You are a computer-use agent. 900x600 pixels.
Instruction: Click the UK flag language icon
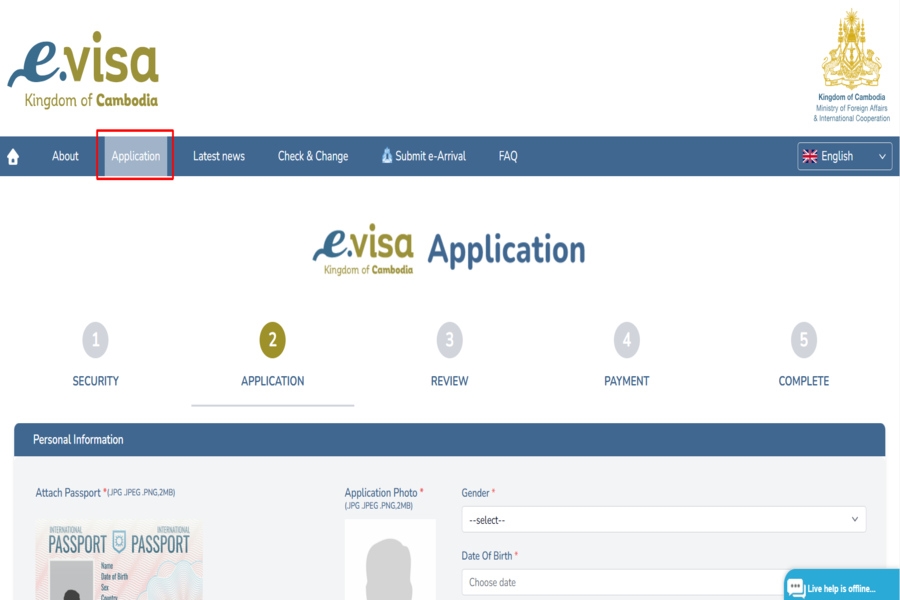tap(810, 156)
